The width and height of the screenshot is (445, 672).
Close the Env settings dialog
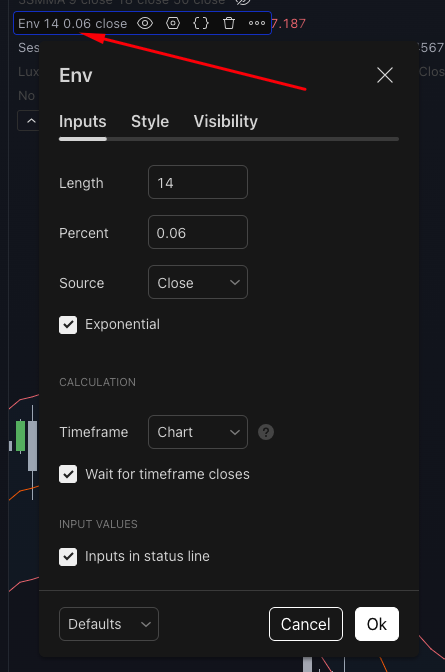point(385,75)
